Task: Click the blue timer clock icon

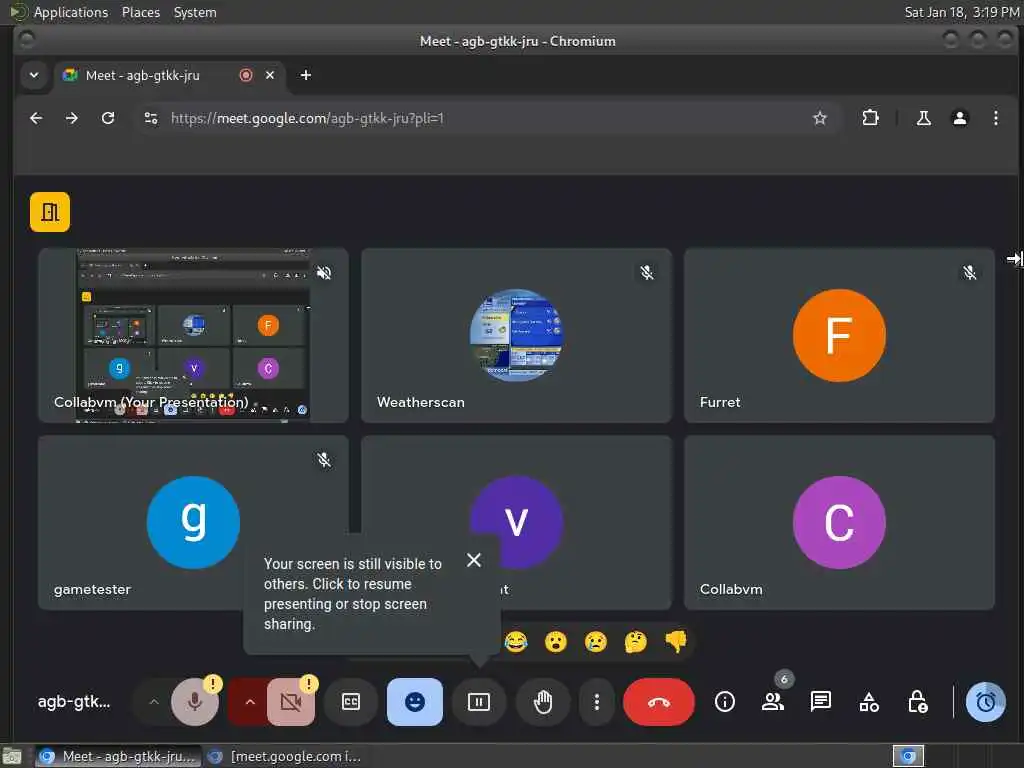Action: coord(985,702)
